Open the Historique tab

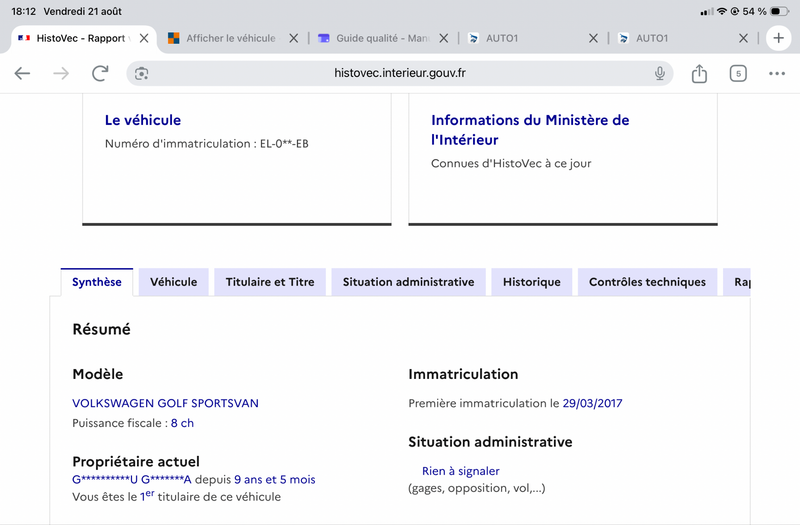(532, 282)
